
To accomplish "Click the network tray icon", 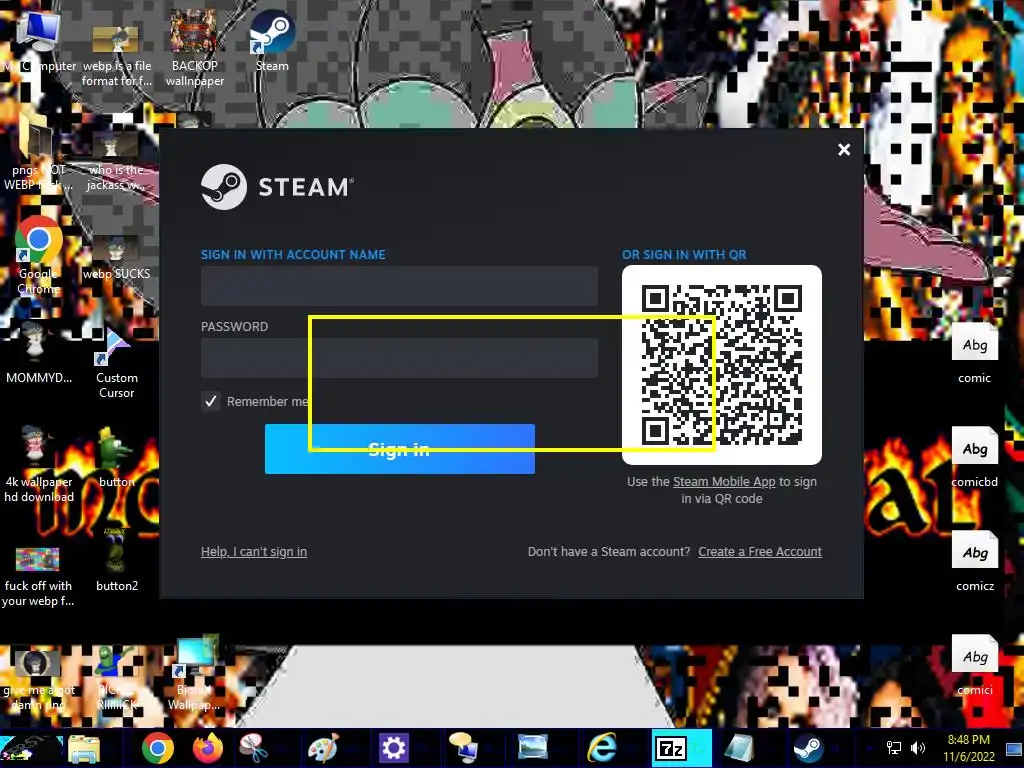I will 893,748.
